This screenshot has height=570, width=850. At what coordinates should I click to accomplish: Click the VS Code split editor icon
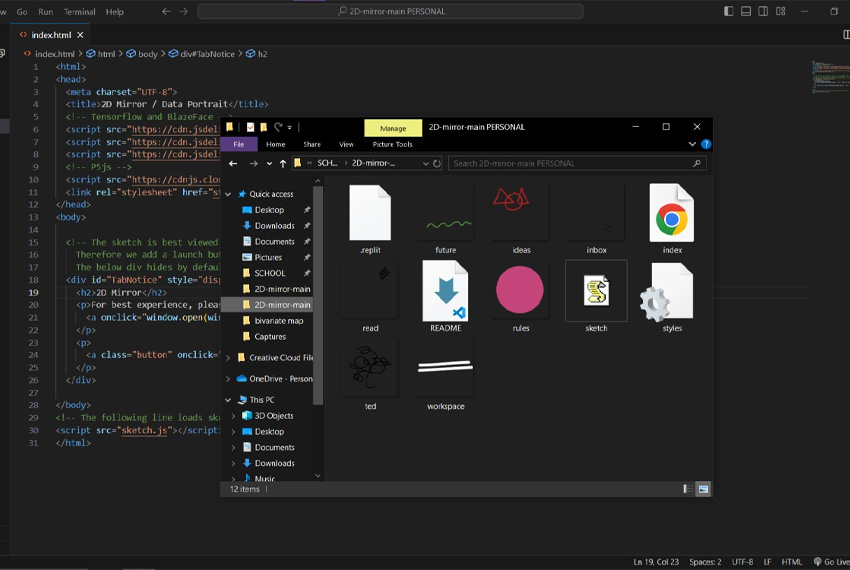[x=846, y=34]
